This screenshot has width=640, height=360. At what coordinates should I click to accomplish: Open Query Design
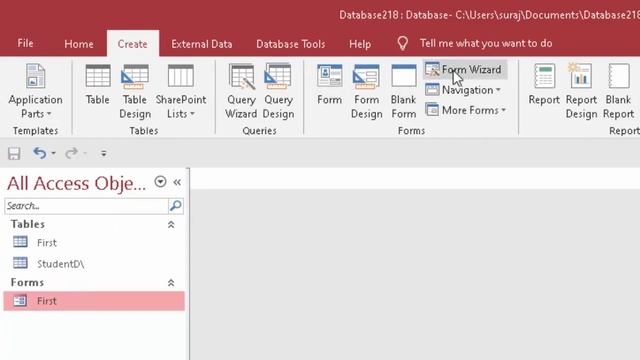278,91
